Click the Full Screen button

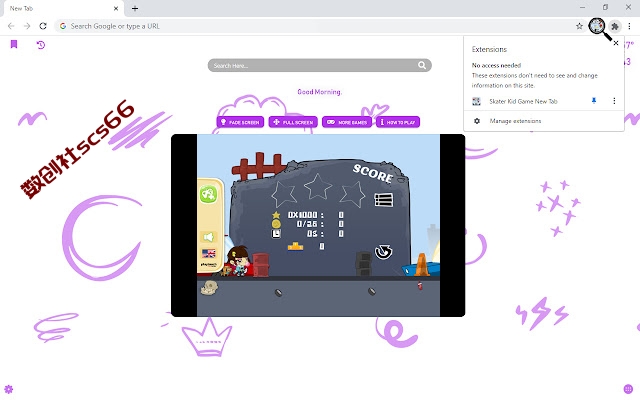[293, 122]
